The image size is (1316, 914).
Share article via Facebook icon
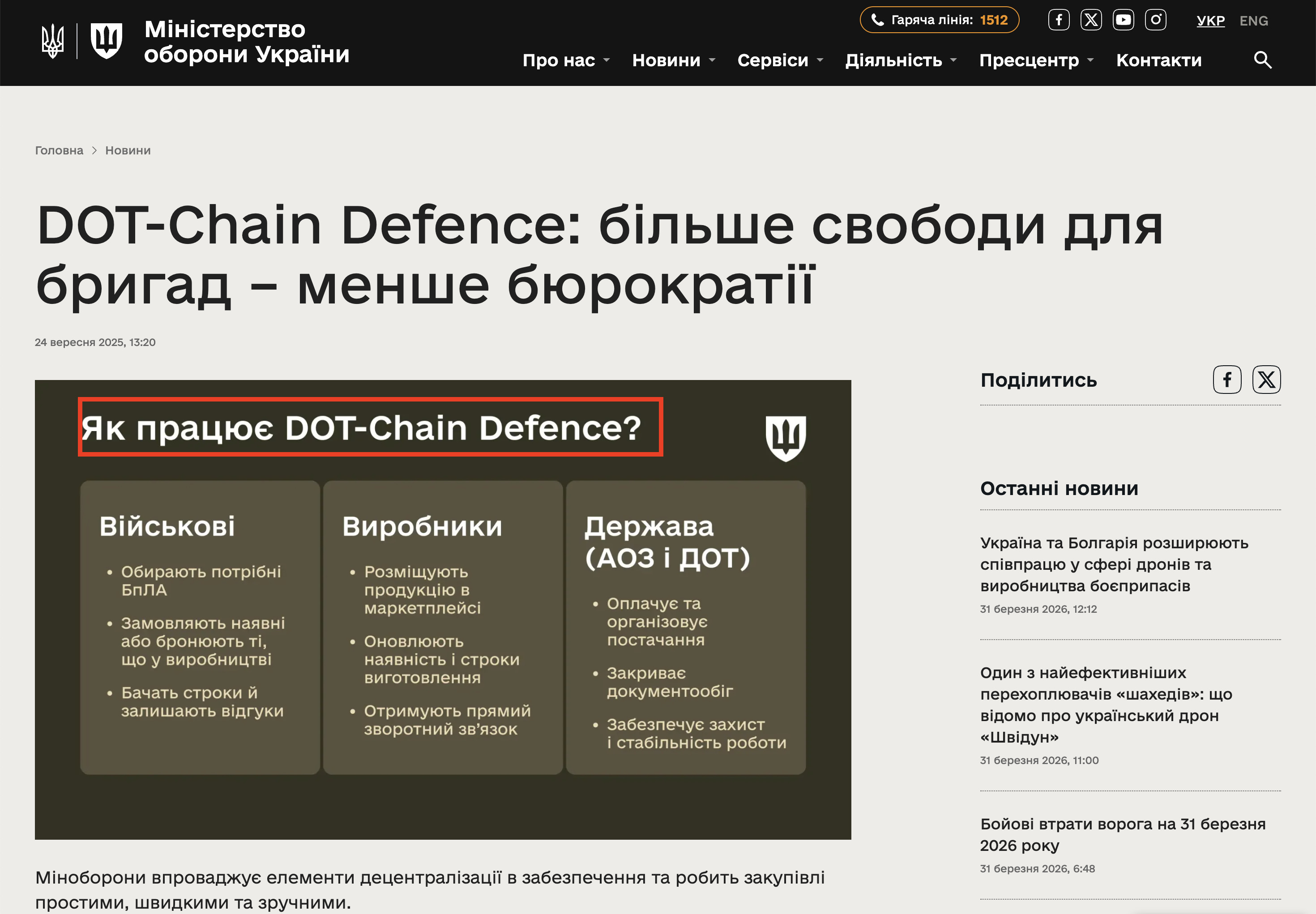point(1227,380)
